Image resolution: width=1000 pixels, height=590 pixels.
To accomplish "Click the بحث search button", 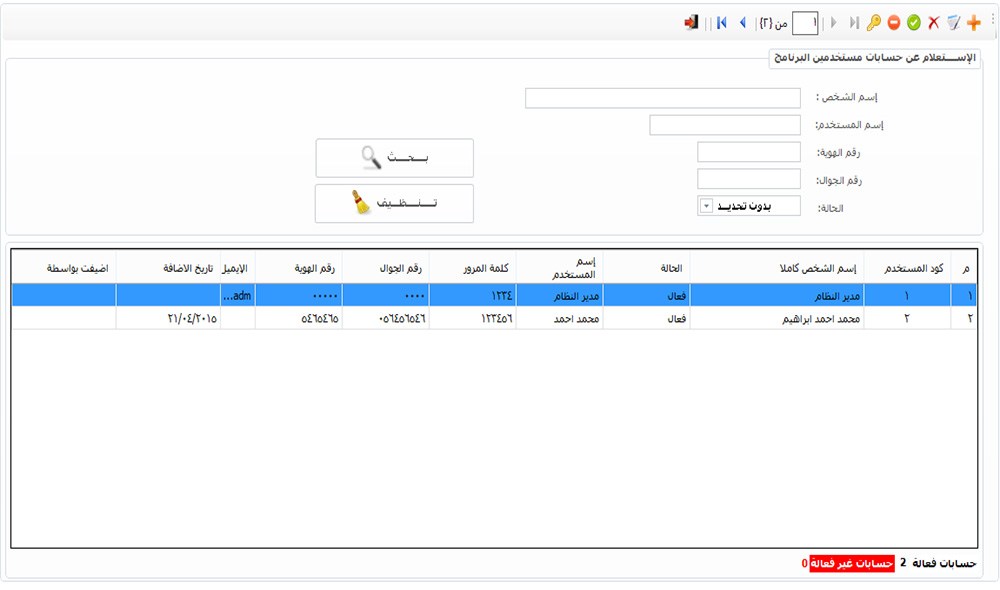I will pos(394,158).
